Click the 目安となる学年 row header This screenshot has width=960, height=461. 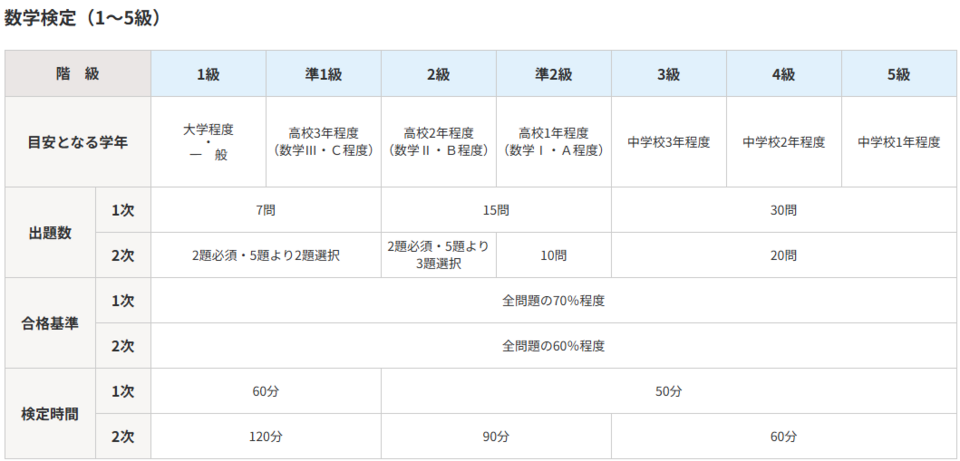tap(77, 142)
